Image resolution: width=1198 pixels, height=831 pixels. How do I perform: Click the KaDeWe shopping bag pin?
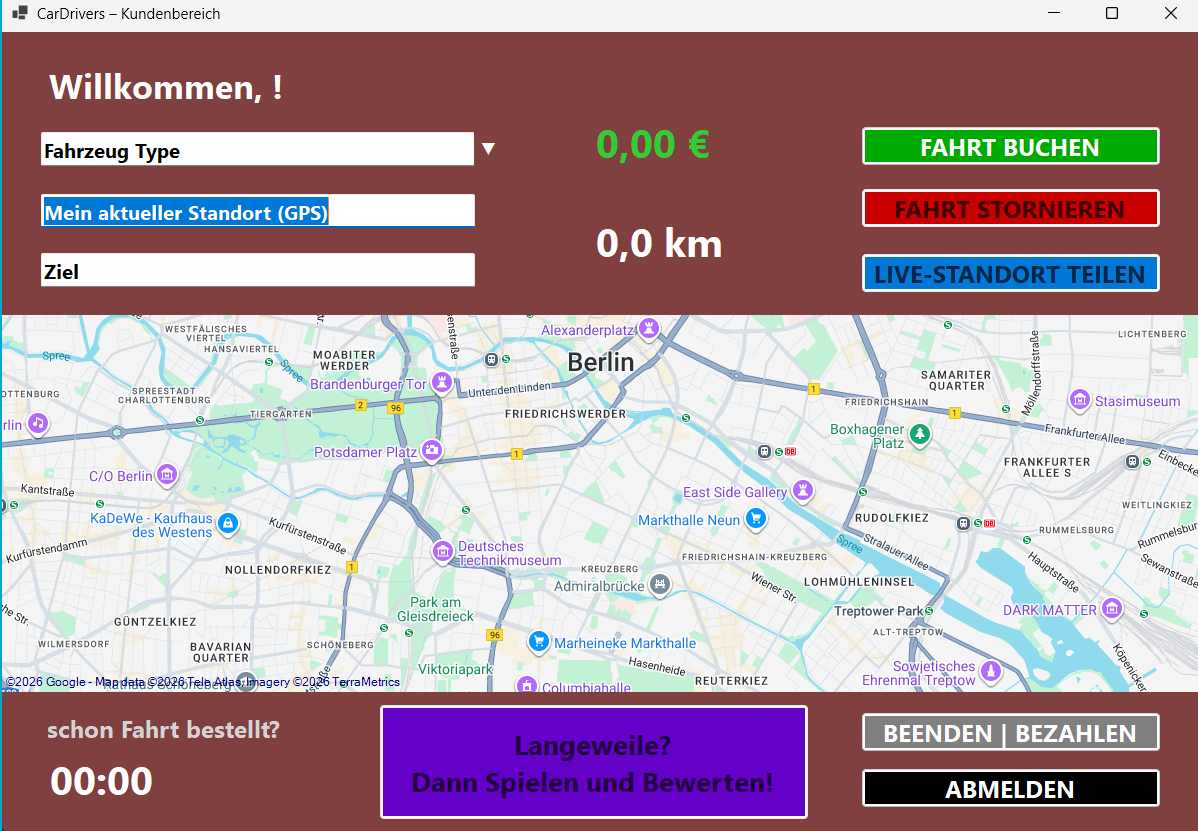[x=227, y=523]
